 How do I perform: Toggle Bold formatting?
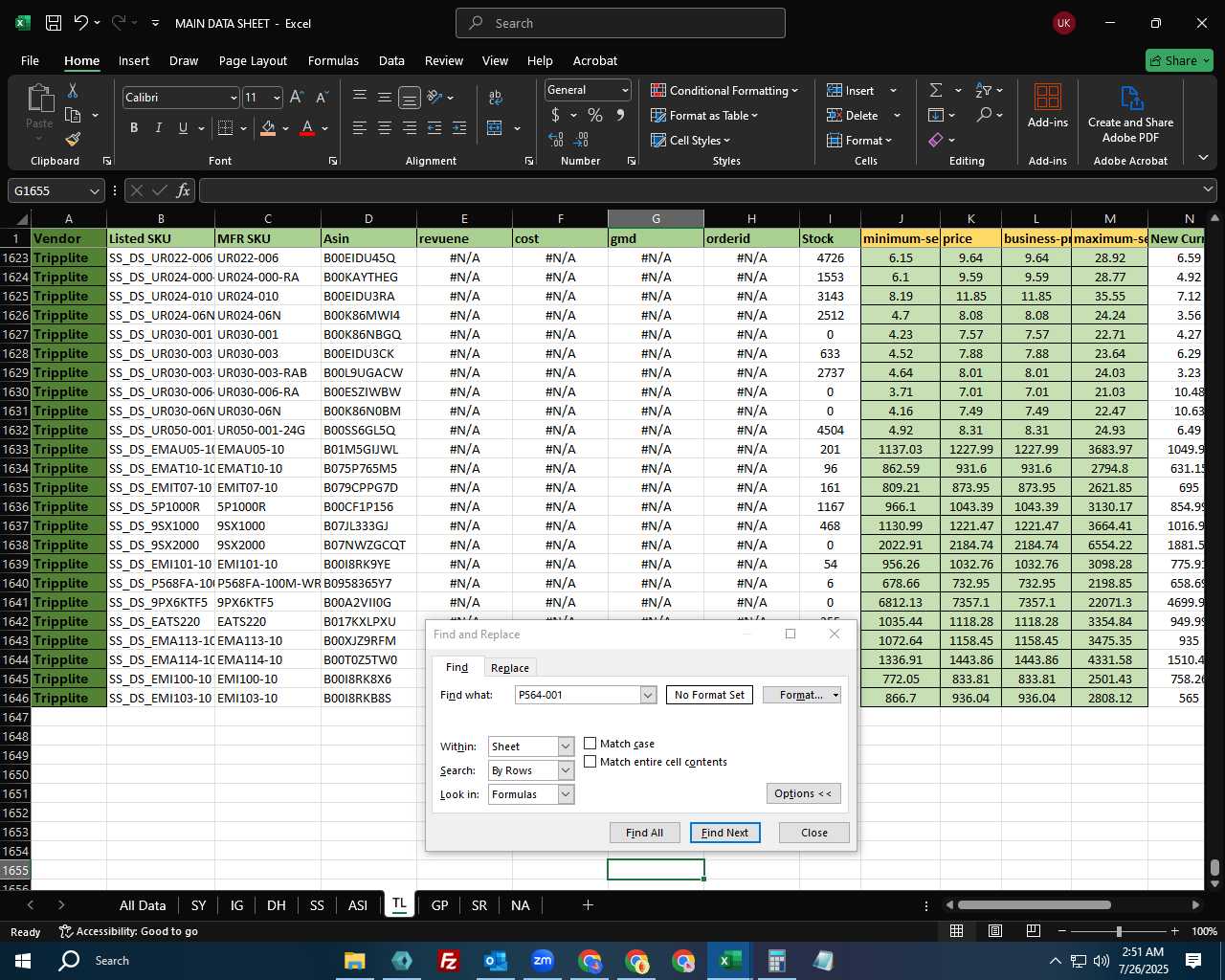coord(134,127)
